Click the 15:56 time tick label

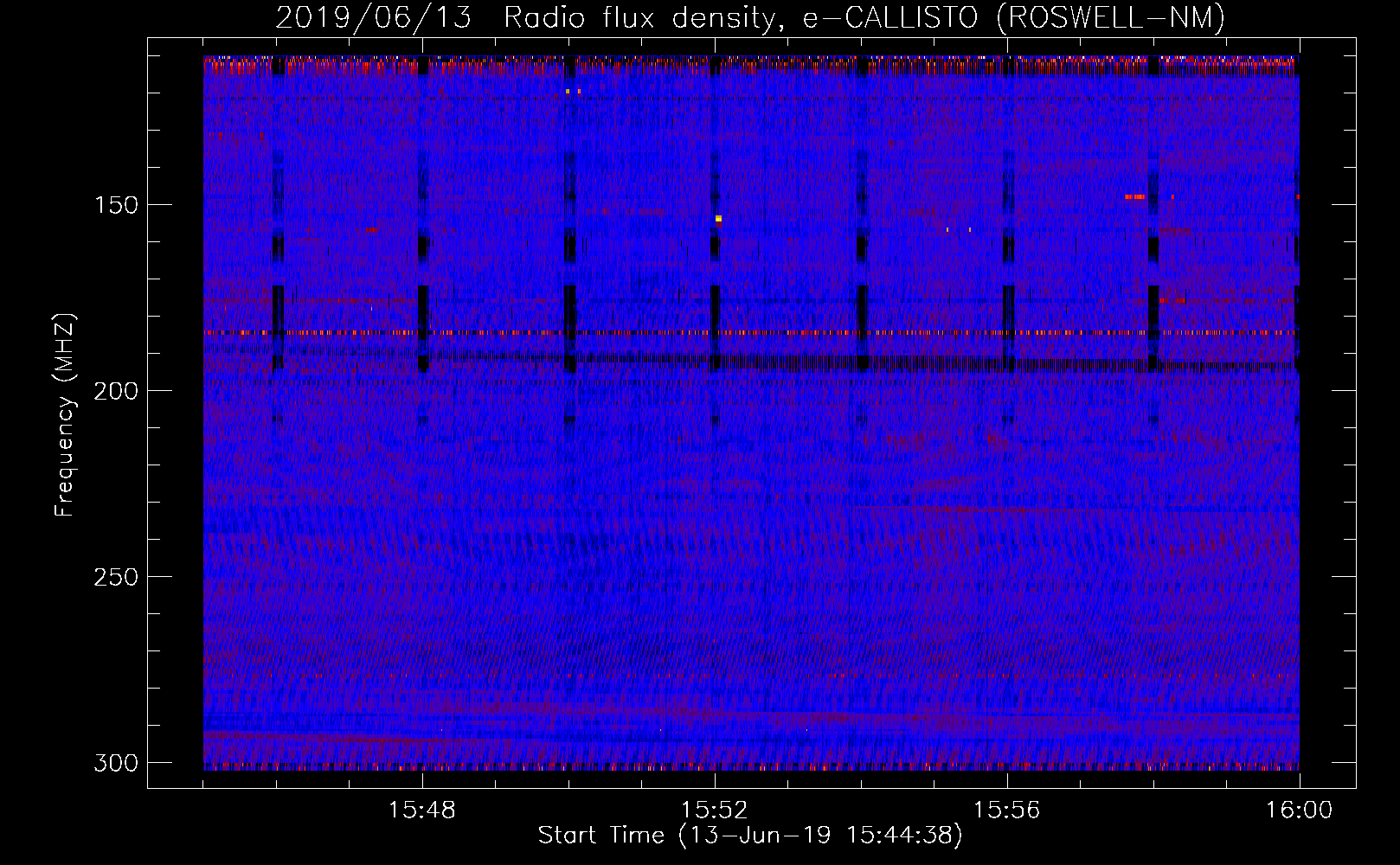click(x=1007, y=811)
